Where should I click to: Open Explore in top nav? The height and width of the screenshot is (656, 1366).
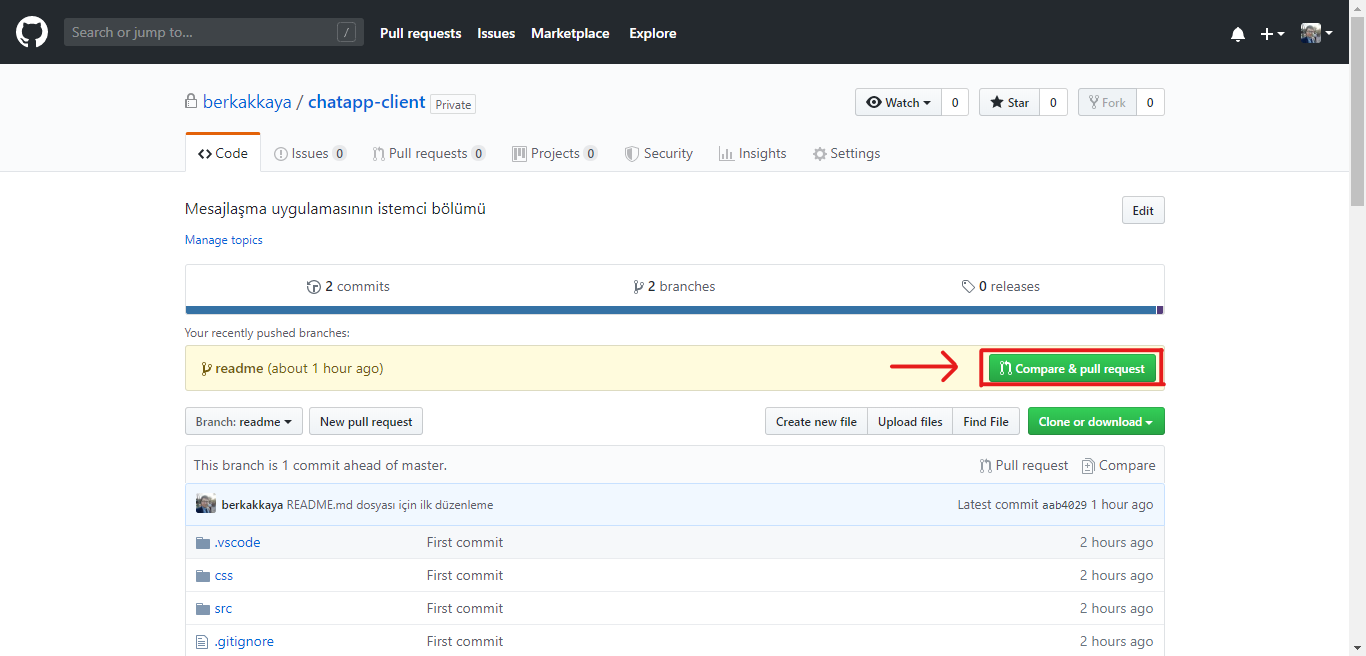pyautogui.click(x=653, y=33)
